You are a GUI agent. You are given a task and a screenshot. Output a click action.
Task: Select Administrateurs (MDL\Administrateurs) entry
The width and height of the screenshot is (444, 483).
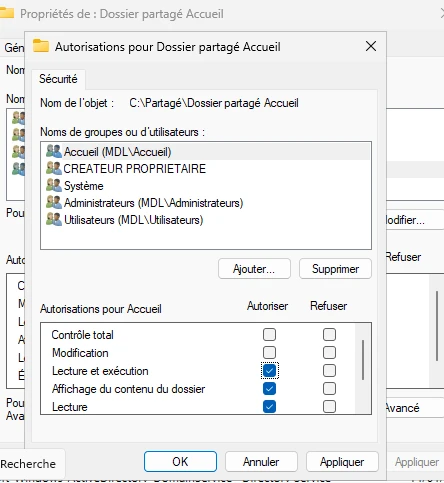click(206, 203)
